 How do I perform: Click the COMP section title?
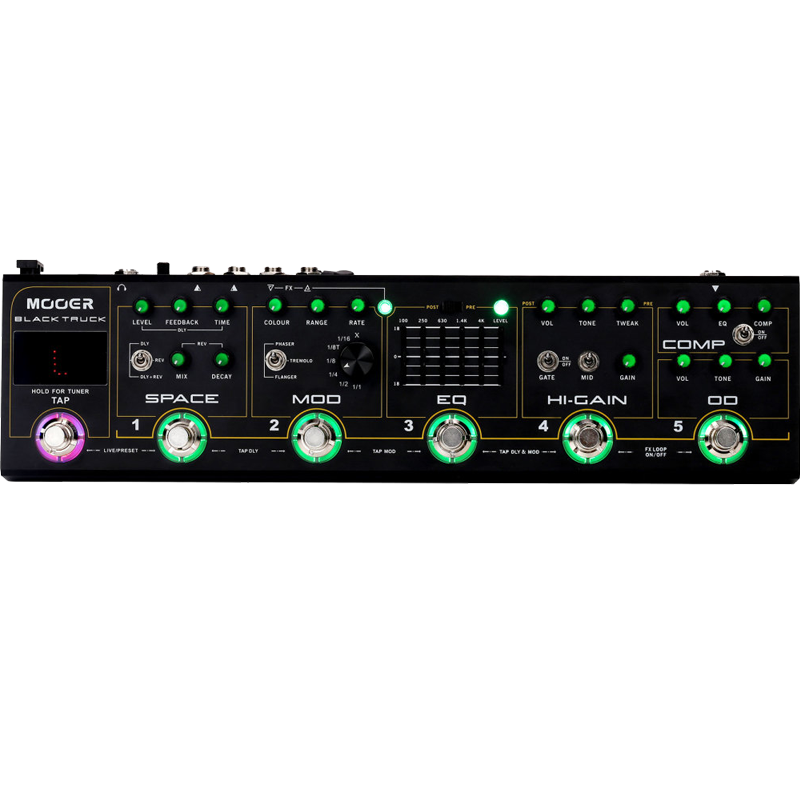(693, 345)
